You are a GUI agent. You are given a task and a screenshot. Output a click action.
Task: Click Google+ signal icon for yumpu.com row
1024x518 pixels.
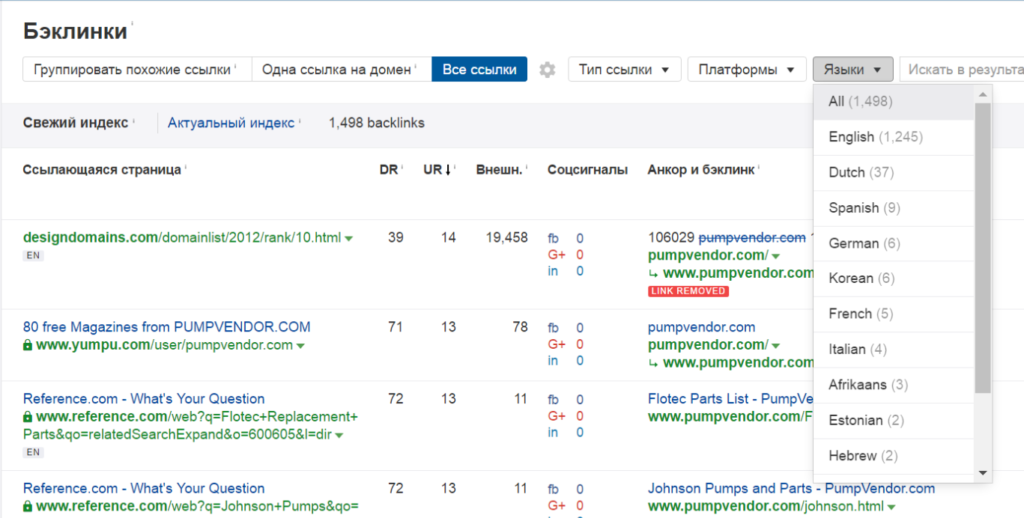pos(555,344)
